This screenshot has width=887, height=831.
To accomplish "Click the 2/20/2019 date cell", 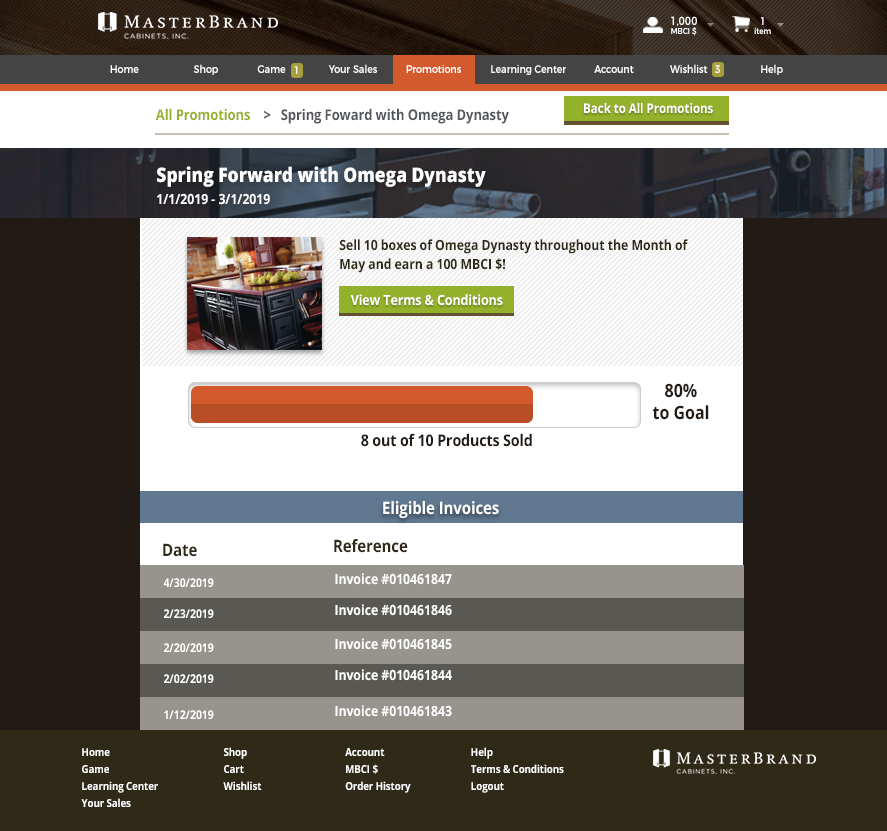I will (x=188, y=648).
